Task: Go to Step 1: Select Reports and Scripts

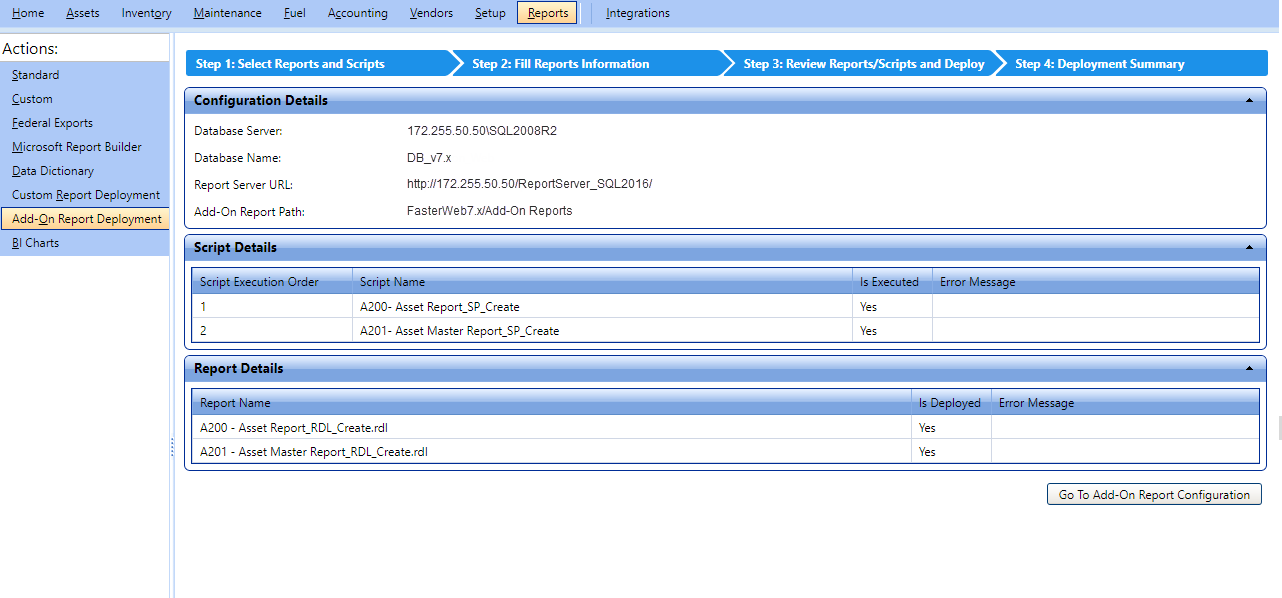Action: (x=290, y=64)
